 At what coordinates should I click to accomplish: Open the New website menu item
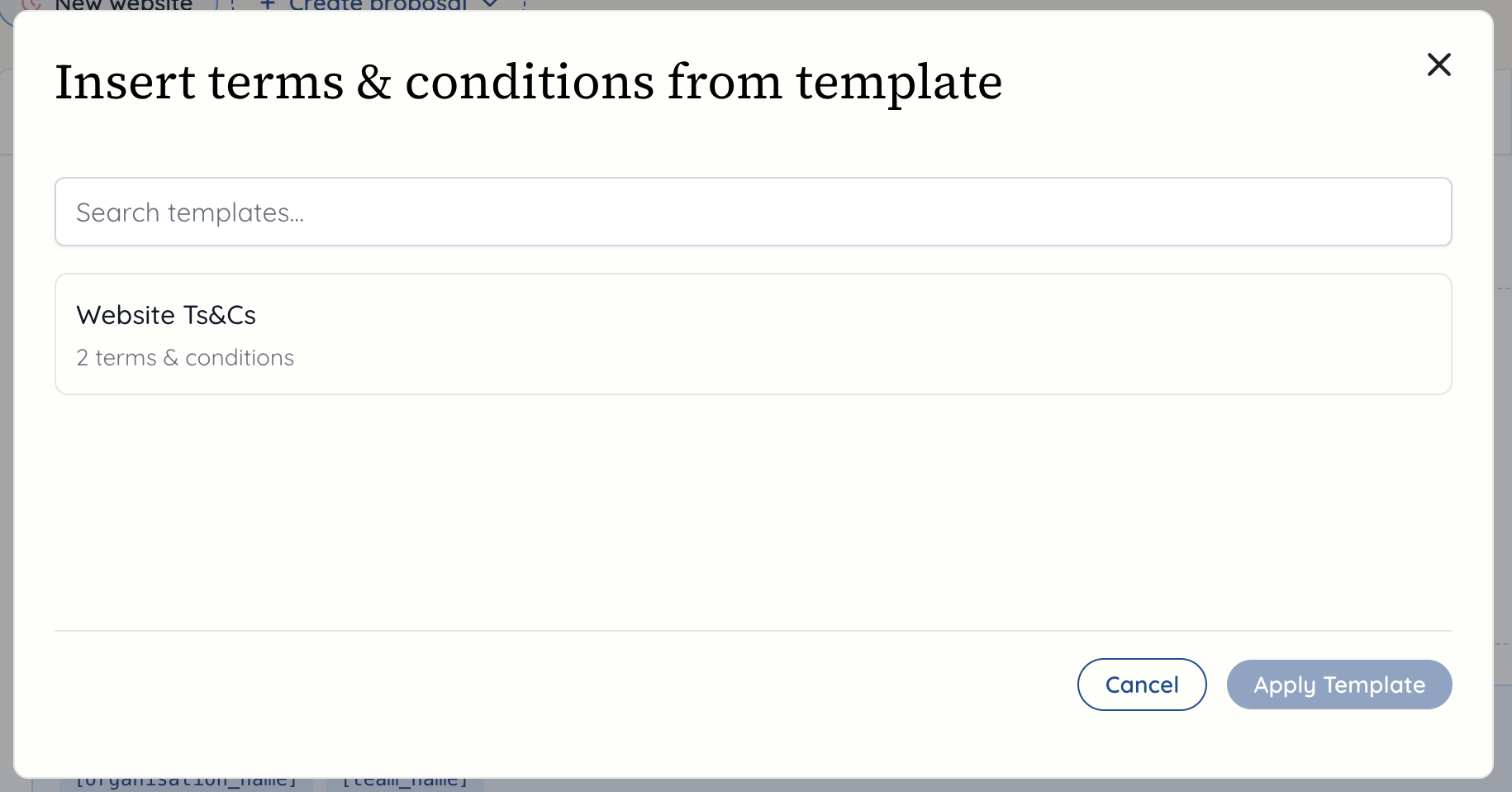122,6
